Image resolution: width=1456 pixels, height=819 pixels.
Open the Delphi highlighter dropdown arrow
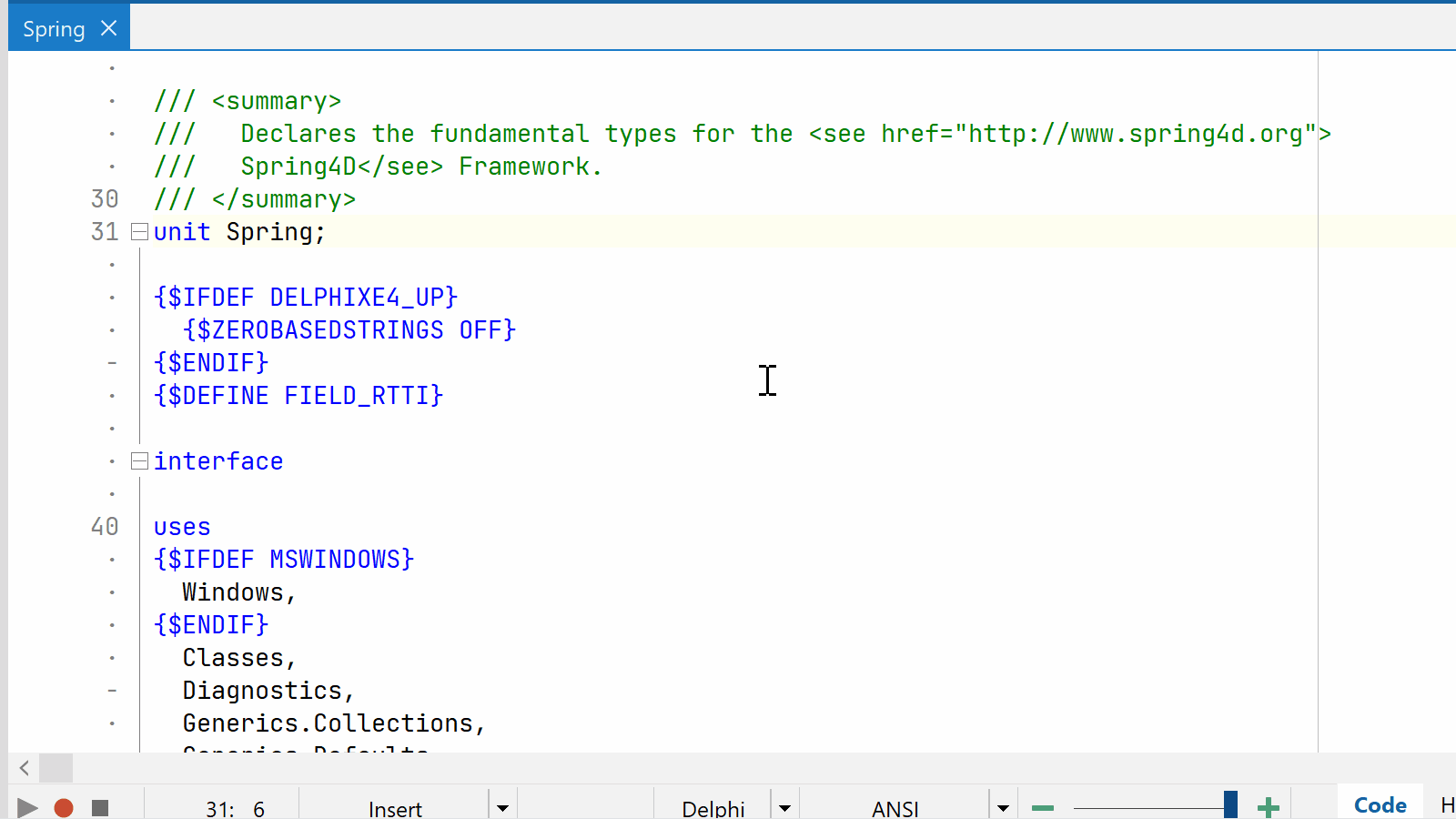point(784,808)
